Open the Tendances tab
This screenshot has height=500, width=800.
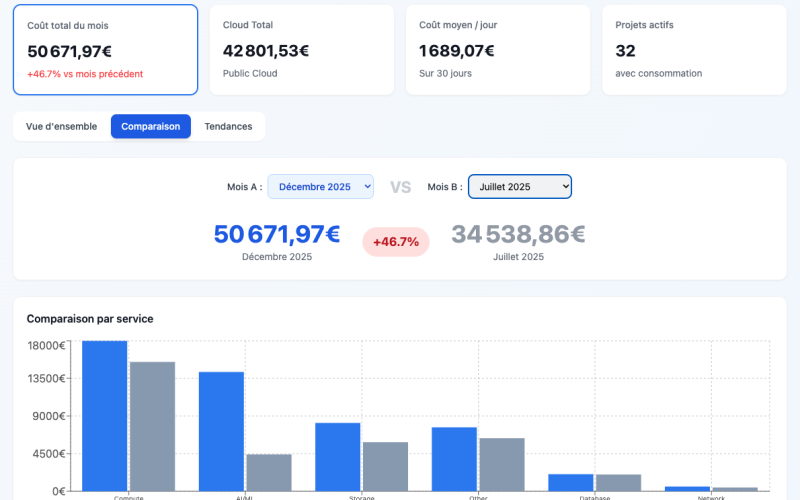click(228, 127)
